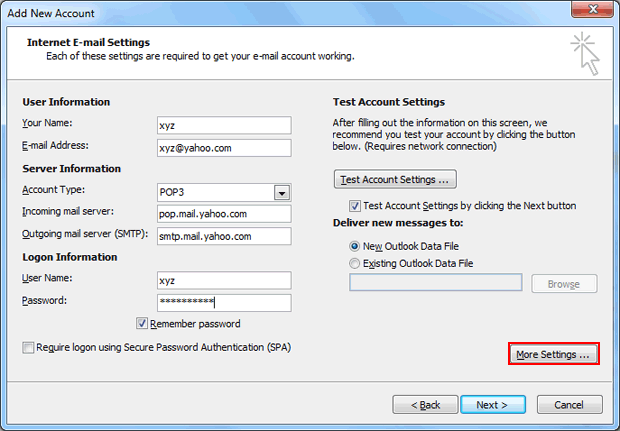Image resolution: width=620 pixels, height=431 pixels.
Task: Click the Password input field
Action: point(224,302)
